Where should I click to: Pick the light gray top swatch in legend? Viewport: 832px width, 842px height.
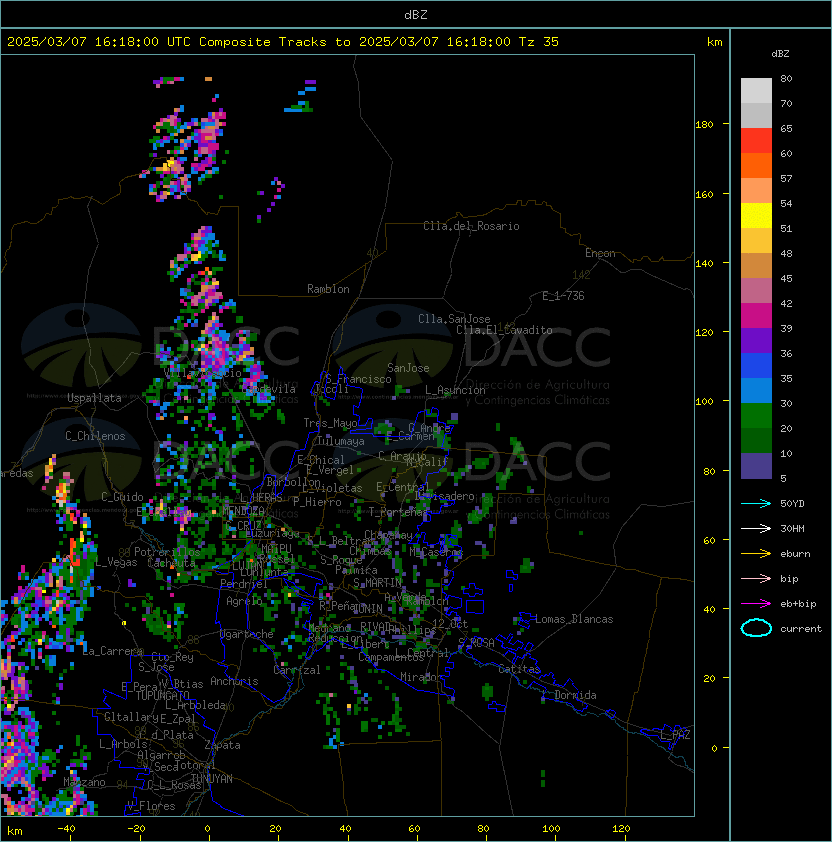[x=756, y=90]
